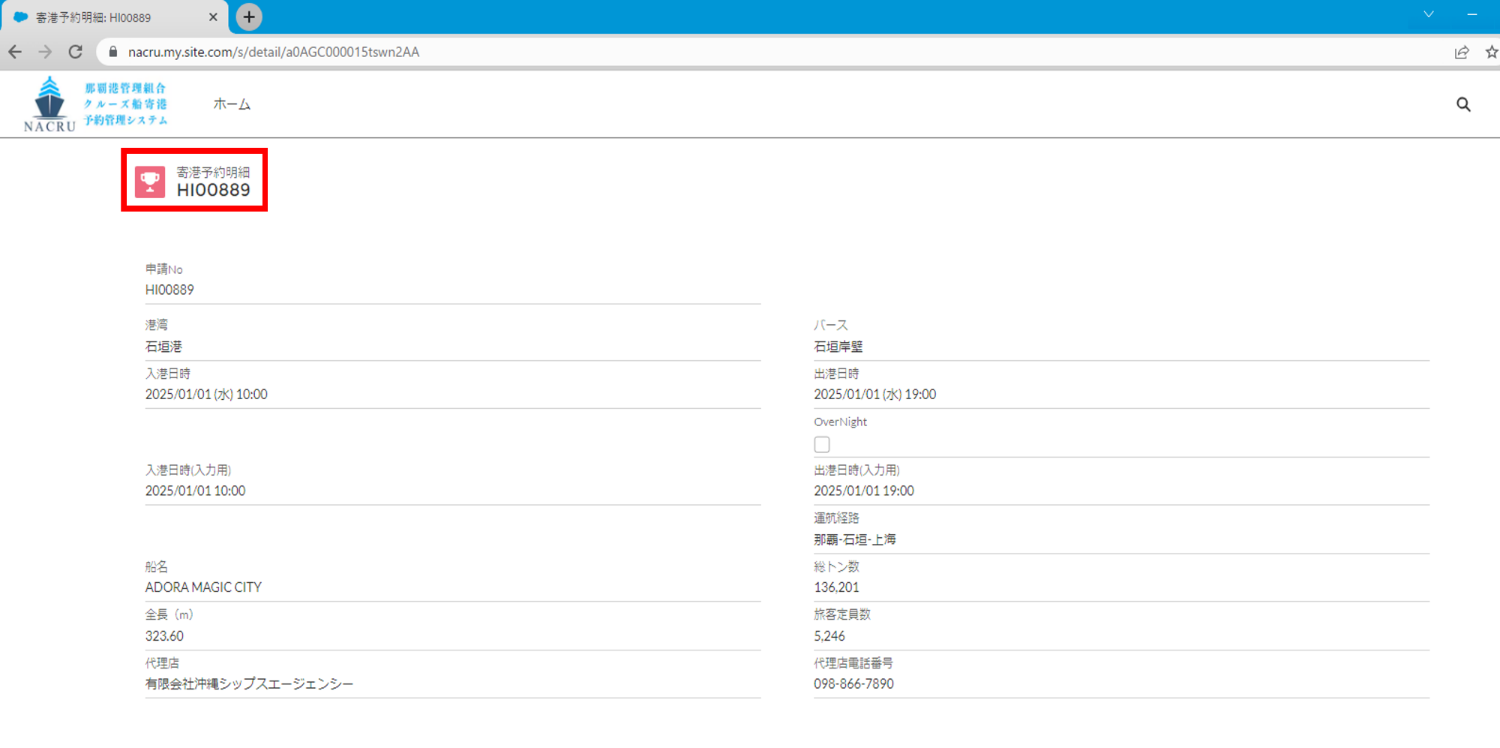Click the padlock site info icon
The image size is (1500, 748).
(x=113, y=52)
